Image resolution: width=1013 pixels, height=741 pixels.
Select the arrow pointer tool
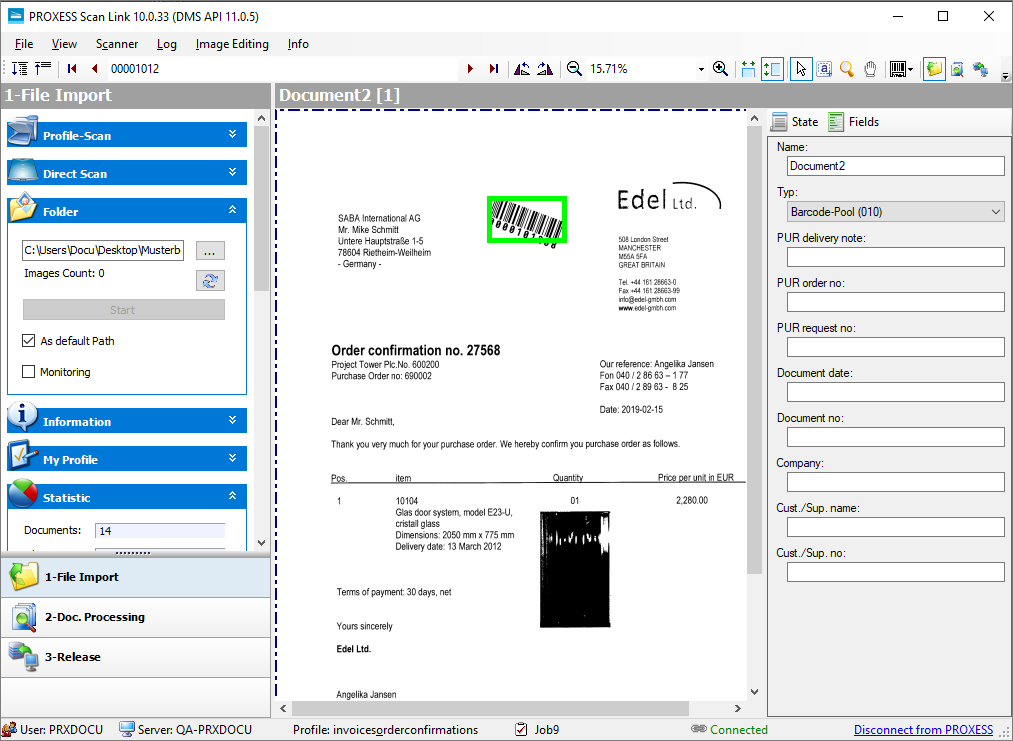(800, 69)
